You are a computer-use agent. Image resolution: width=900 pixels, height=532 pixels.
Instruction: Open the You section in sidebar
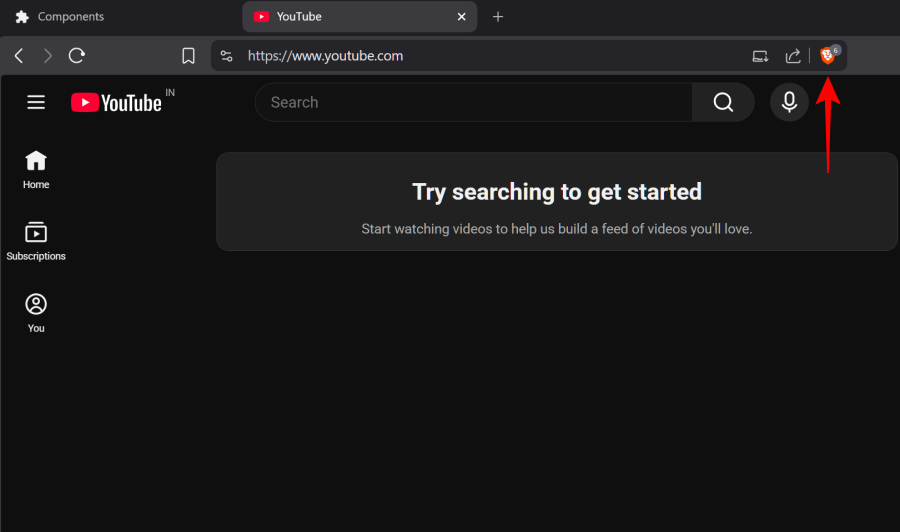coord(36,313)
